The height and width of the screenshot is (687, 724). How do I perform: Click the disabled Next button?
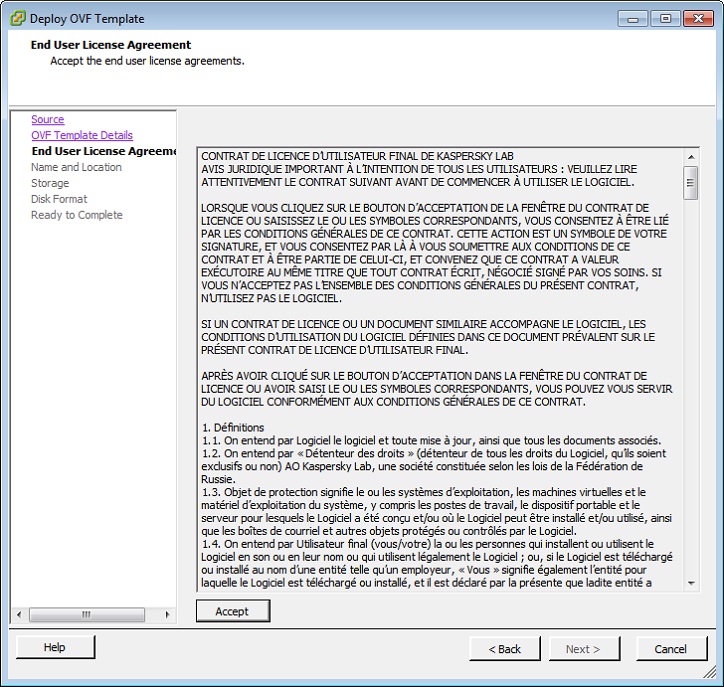tap(584, 649)
